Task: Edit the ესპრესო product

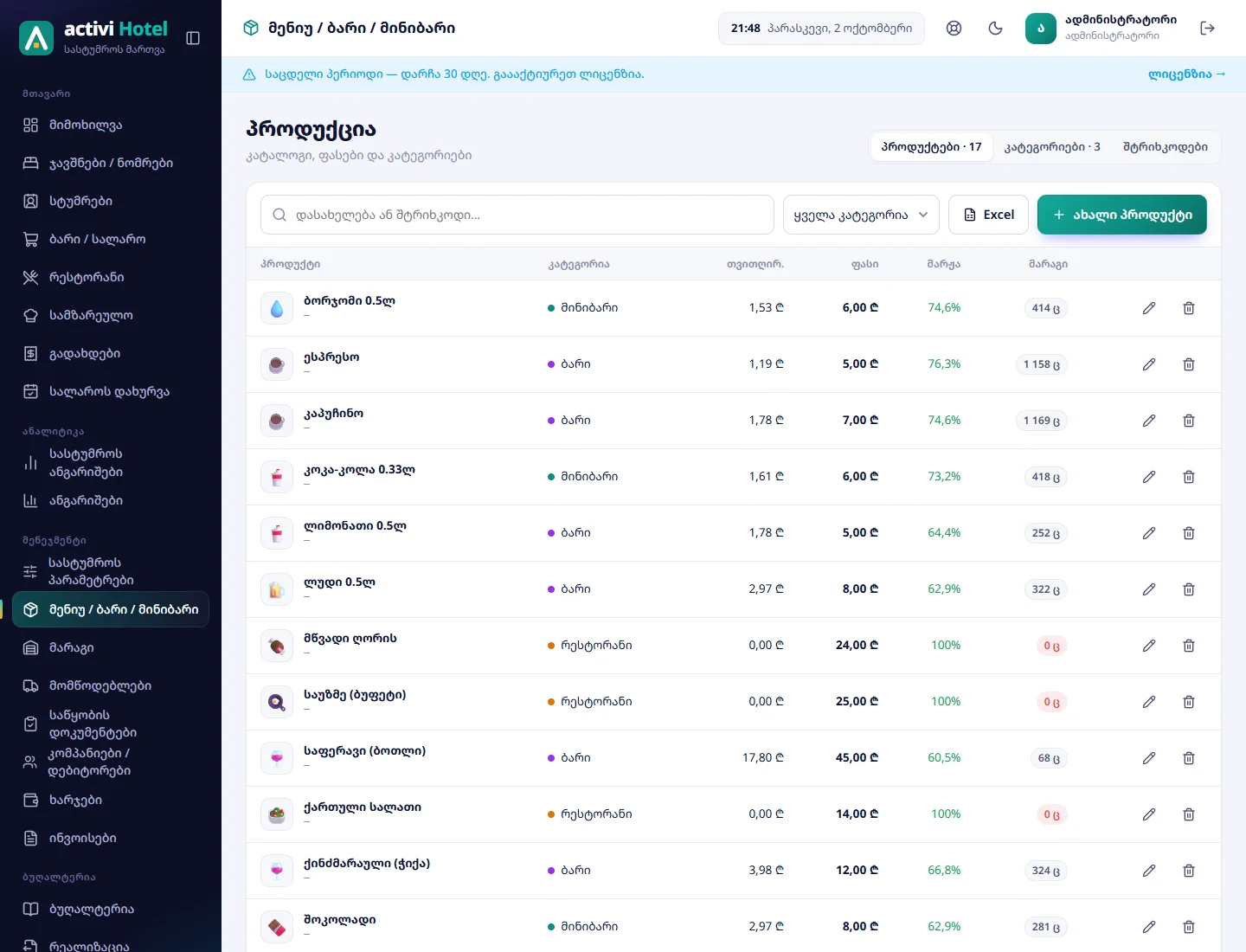Action: point(1149,364)
